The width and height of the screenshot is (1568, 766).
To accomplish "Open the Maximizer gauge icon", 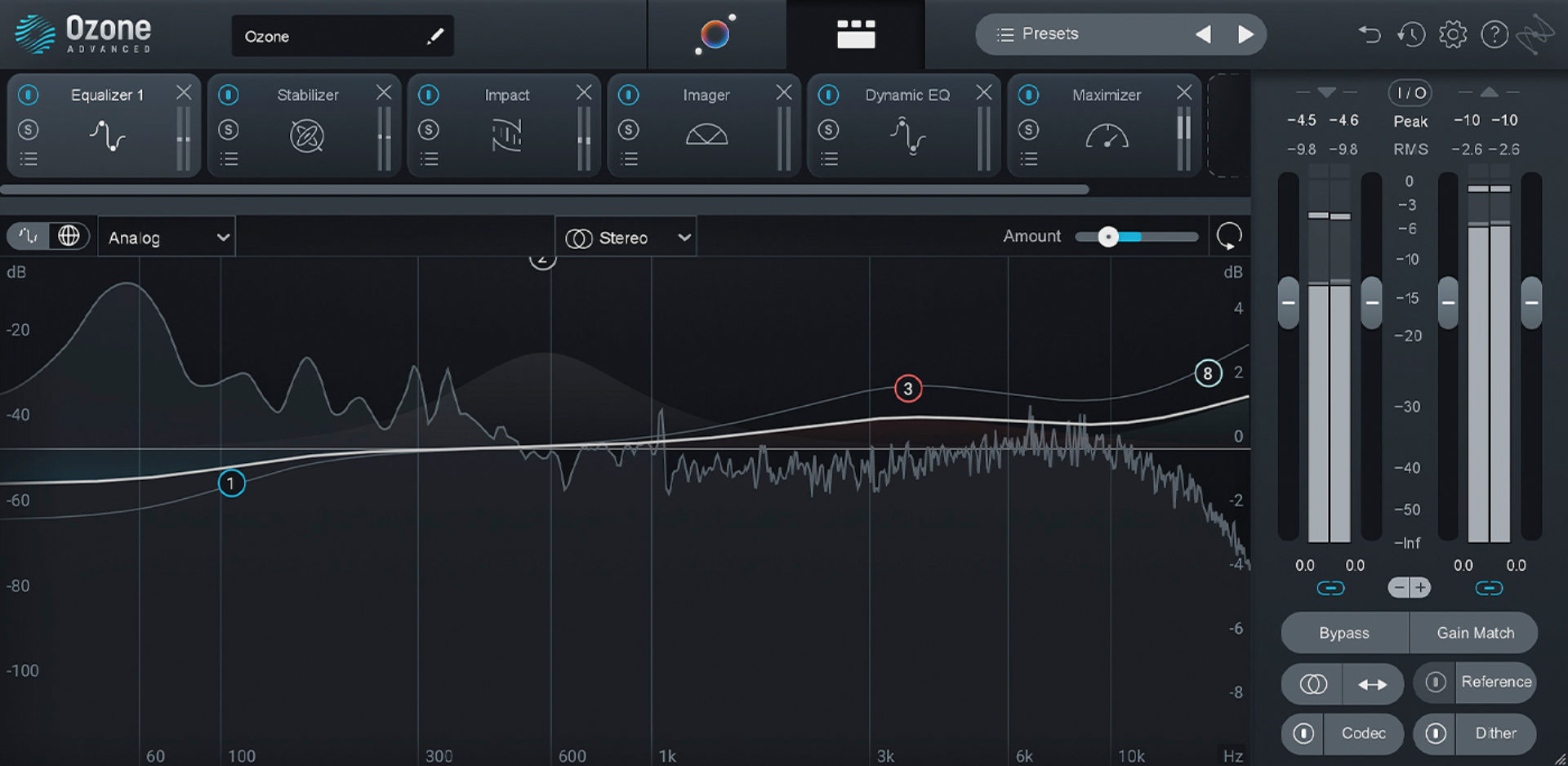I will click(1106, 137).
